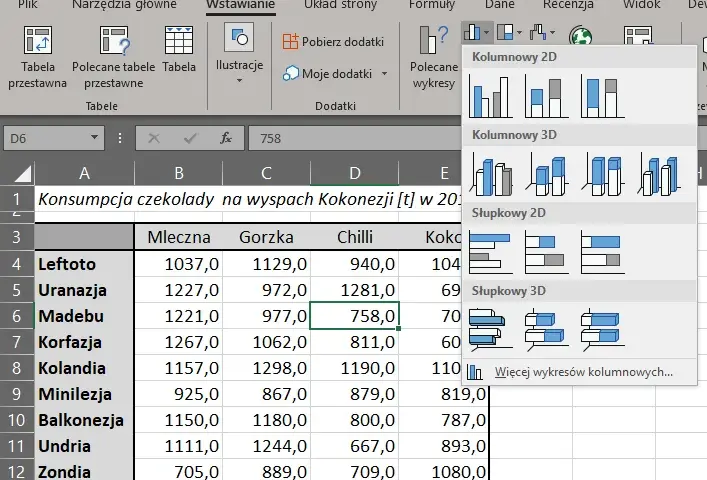
Task: Open the Plik menu
Action: (x=28, y=5)
